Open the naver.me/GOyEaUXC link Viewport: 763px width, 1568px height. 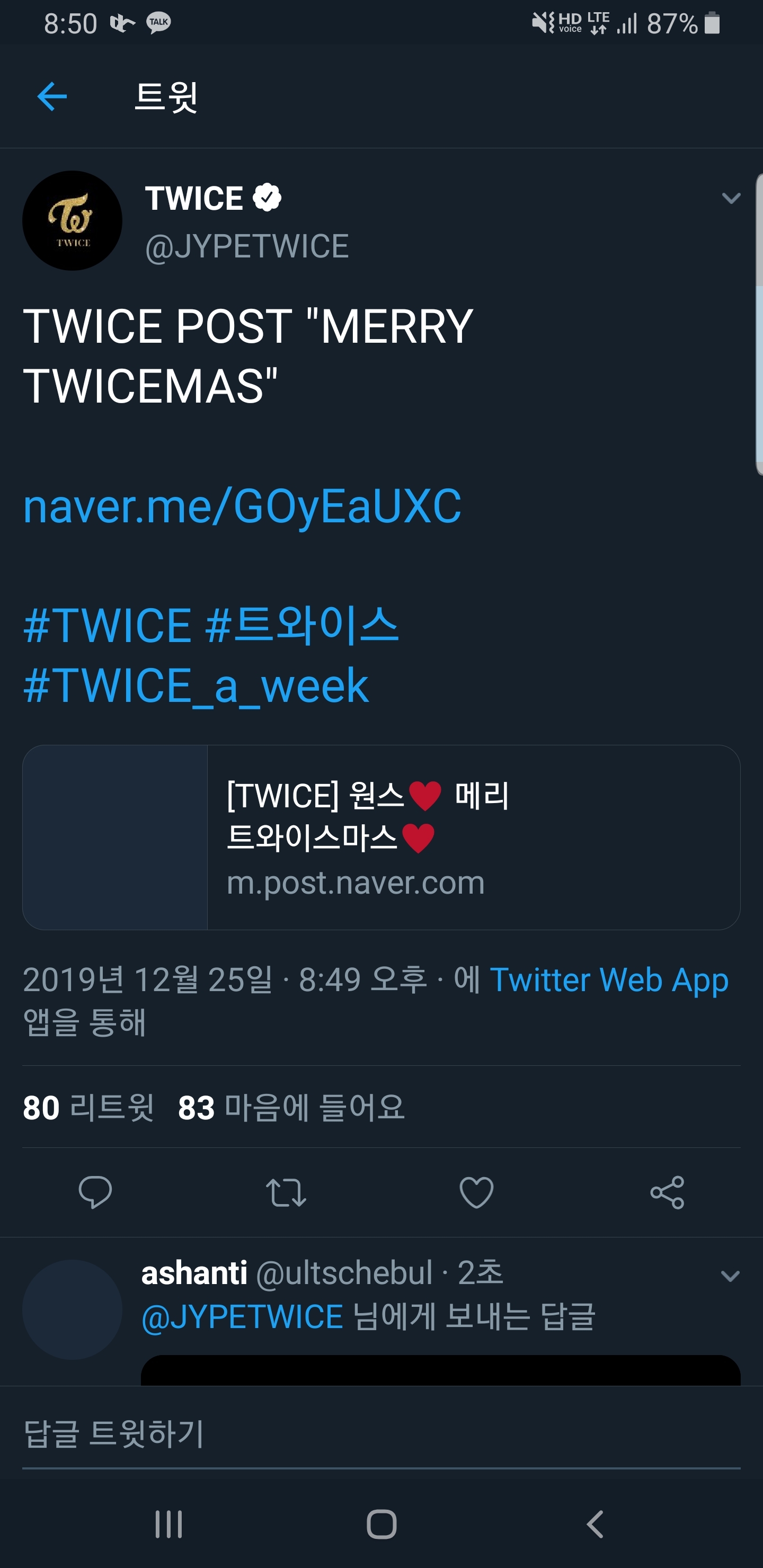point(242,506)
